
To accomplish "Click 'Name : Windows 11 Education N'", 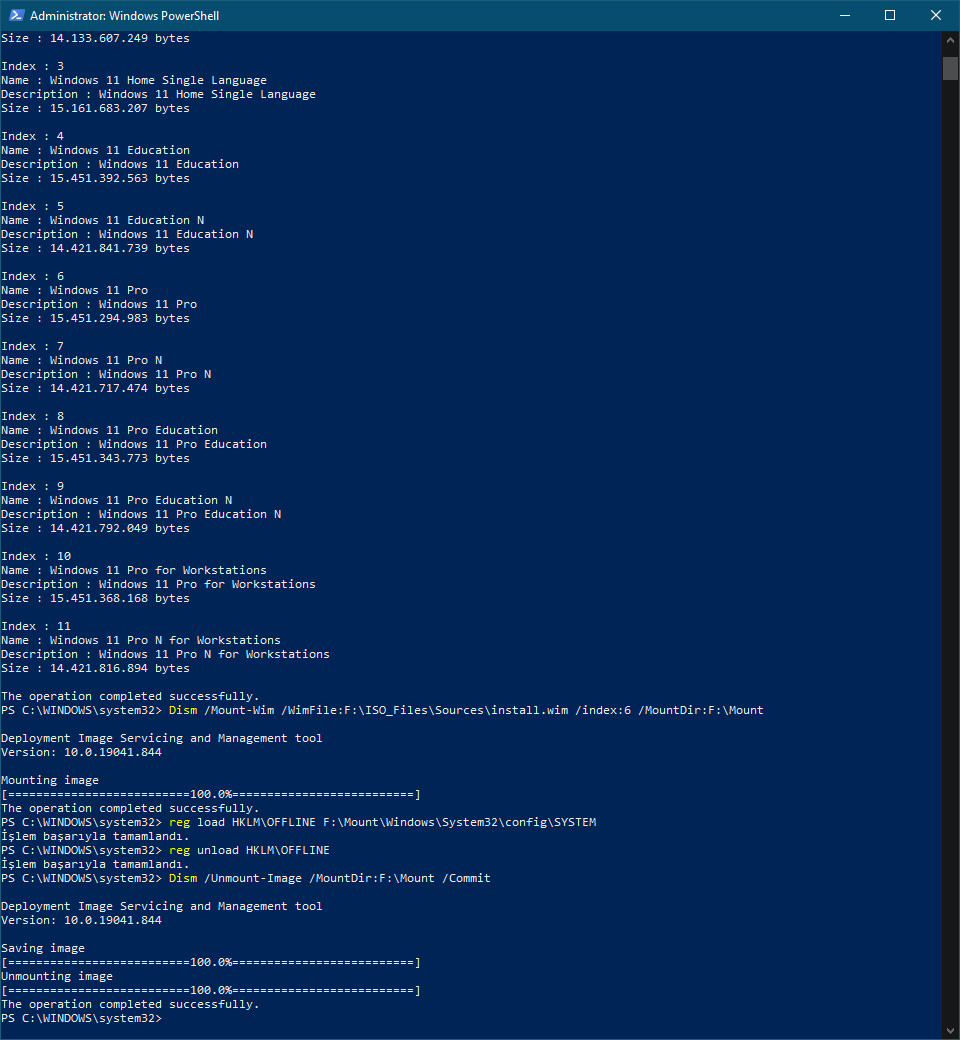I will click(103, 220).
